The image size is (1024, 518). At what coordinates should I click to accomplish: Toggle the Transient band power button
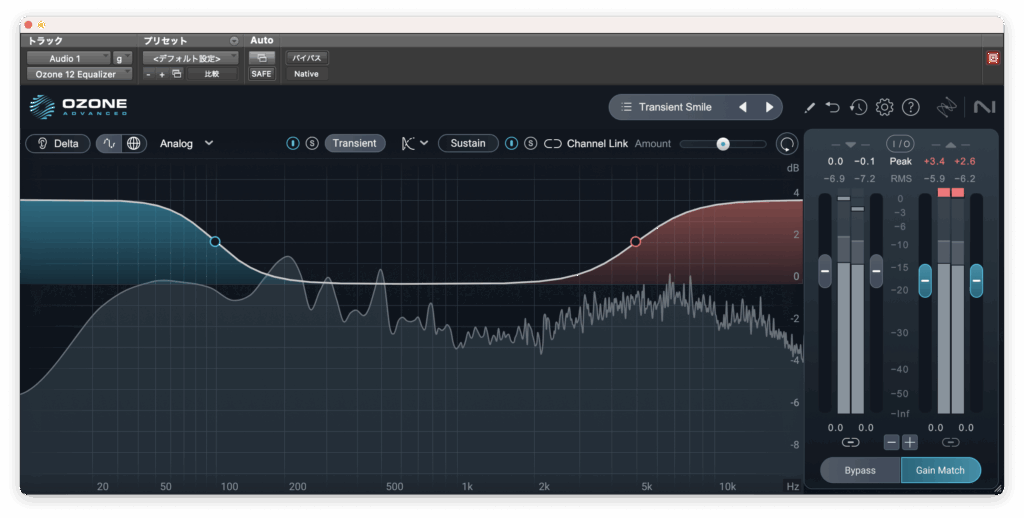[293, 143]
